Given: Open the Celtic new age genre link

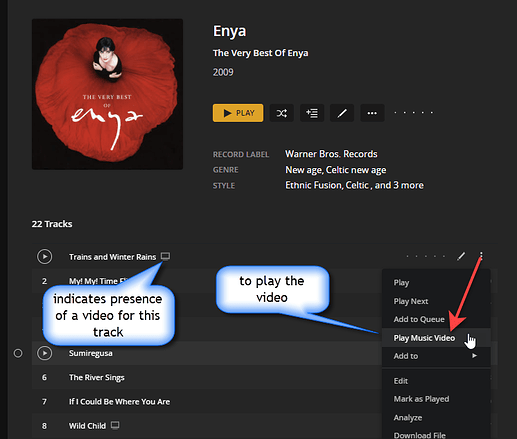Looking at the screenshot, I should click(356, 170).
